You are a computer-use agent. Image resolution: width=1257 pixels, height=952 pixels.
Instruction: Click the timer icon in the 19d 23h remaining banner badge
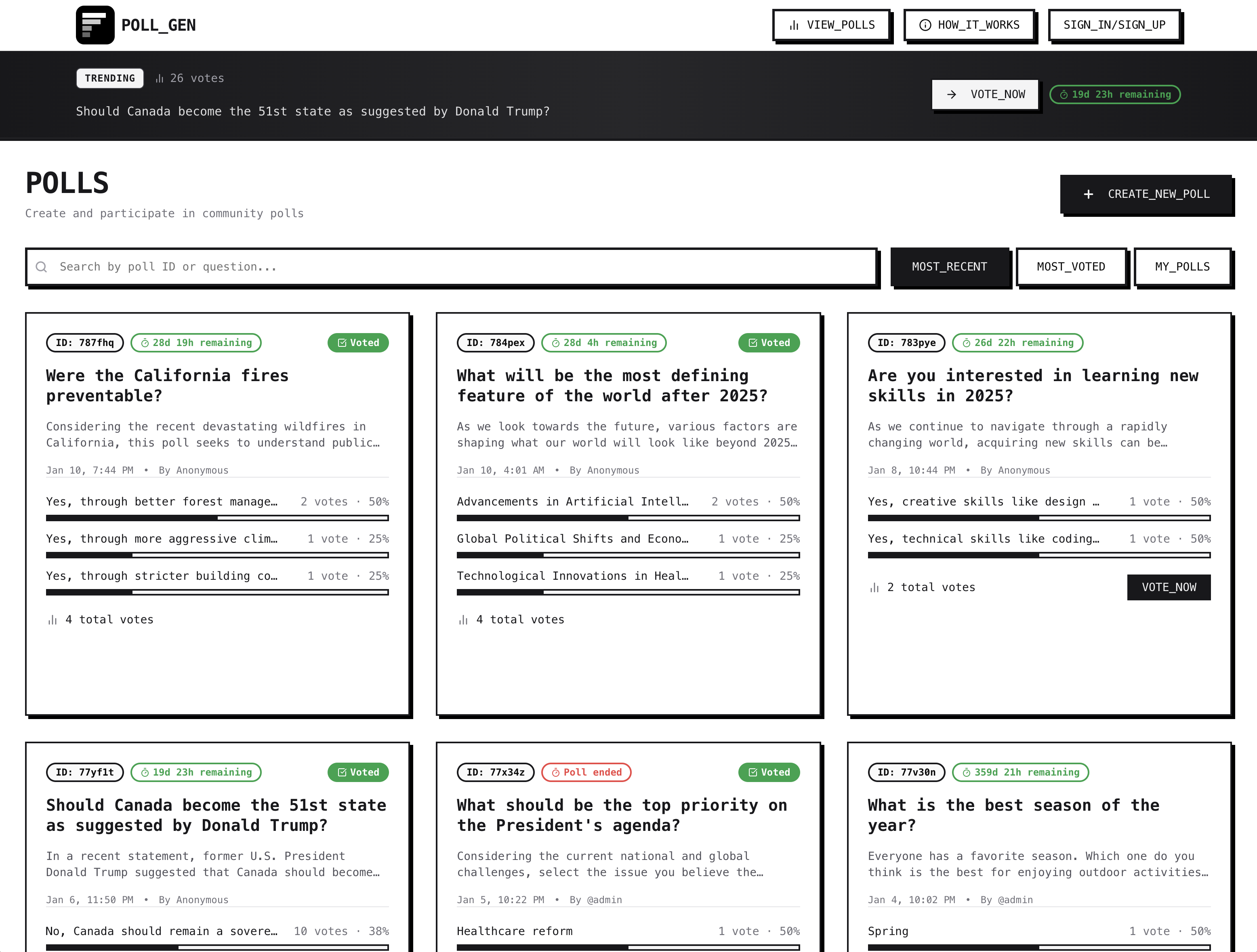[1064, 95]
